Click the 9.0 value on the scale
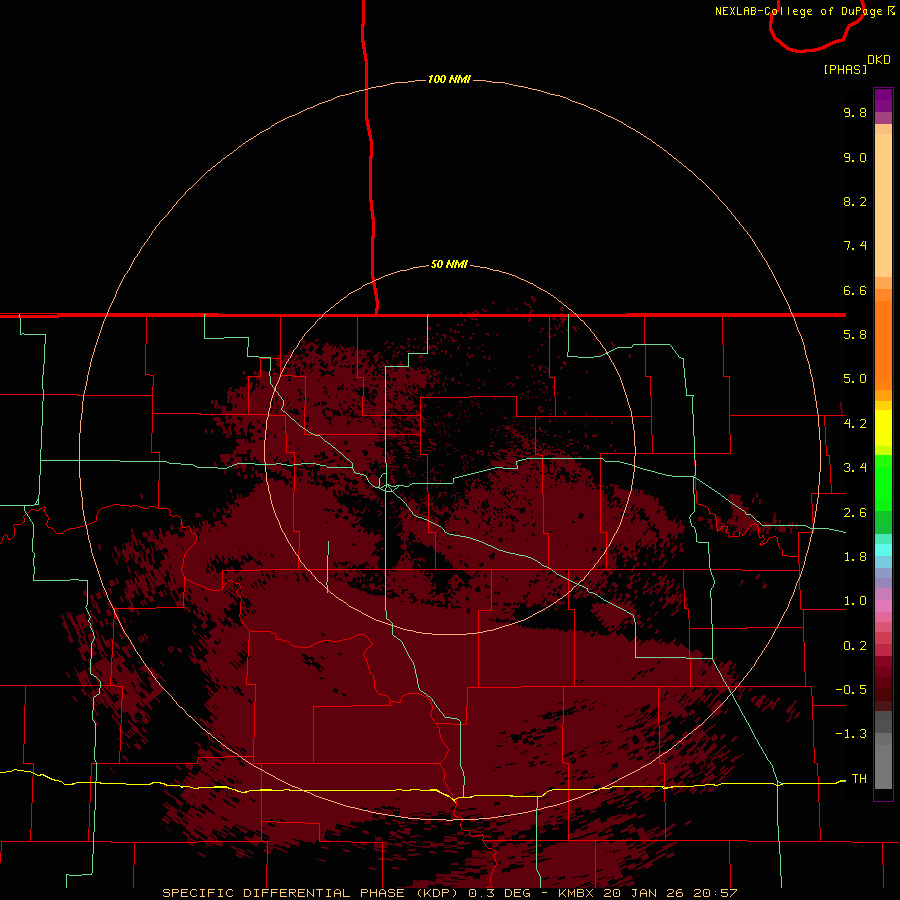 tap(855, 157)
